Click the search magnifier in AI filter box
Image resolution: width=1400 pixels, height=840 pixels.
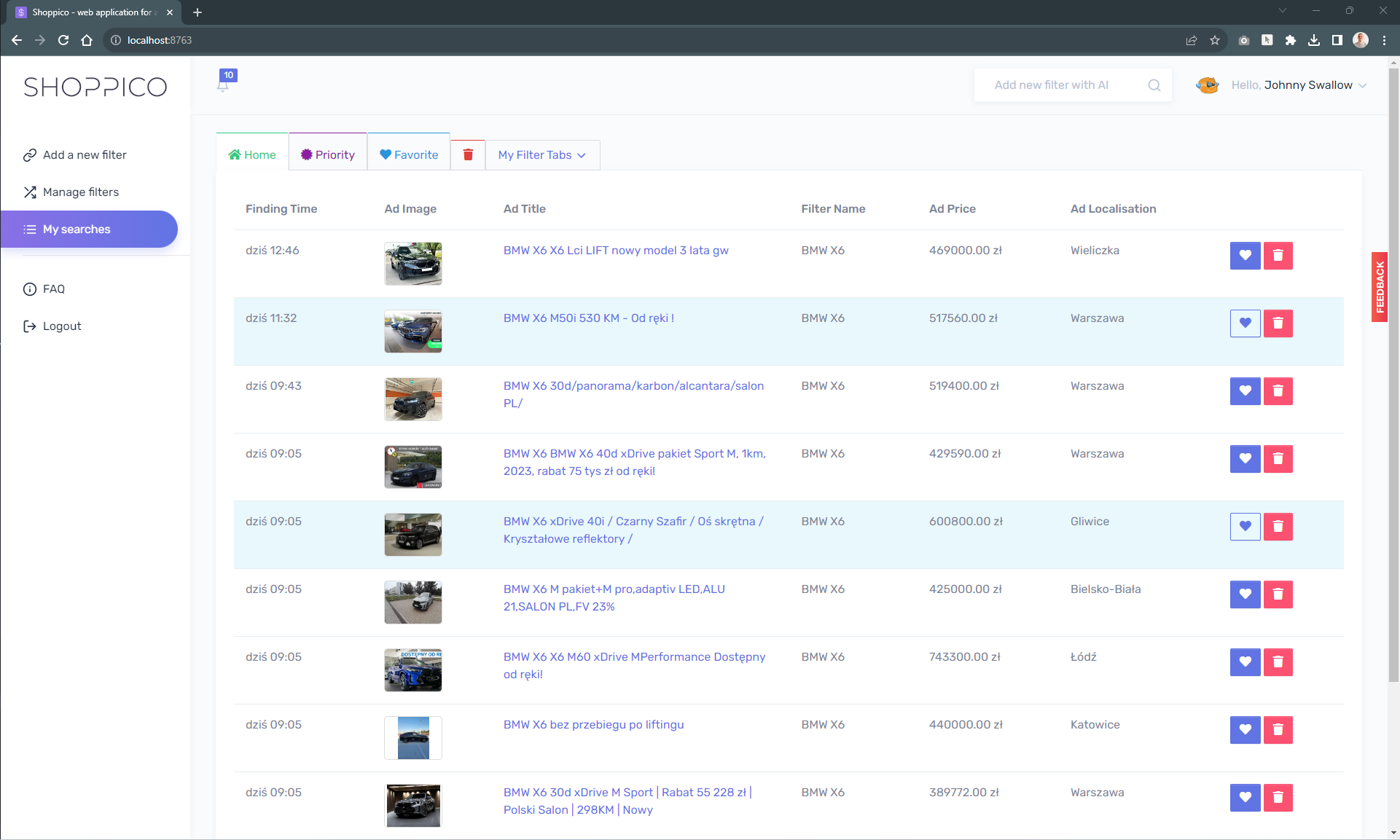(x=1154, y=85)
